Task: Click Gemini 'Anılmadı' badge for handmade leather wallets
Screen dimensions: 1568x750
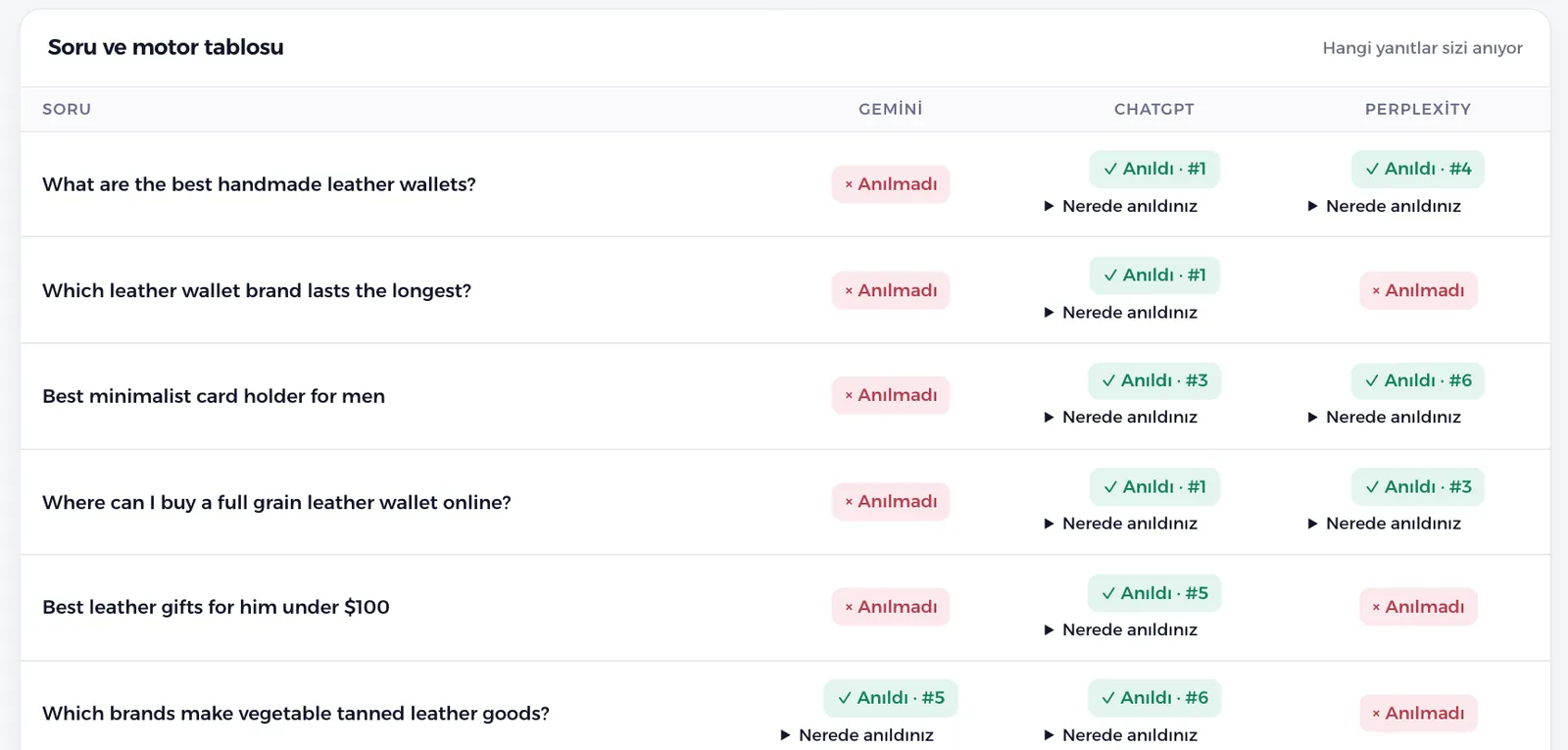Action: point(891,184)
